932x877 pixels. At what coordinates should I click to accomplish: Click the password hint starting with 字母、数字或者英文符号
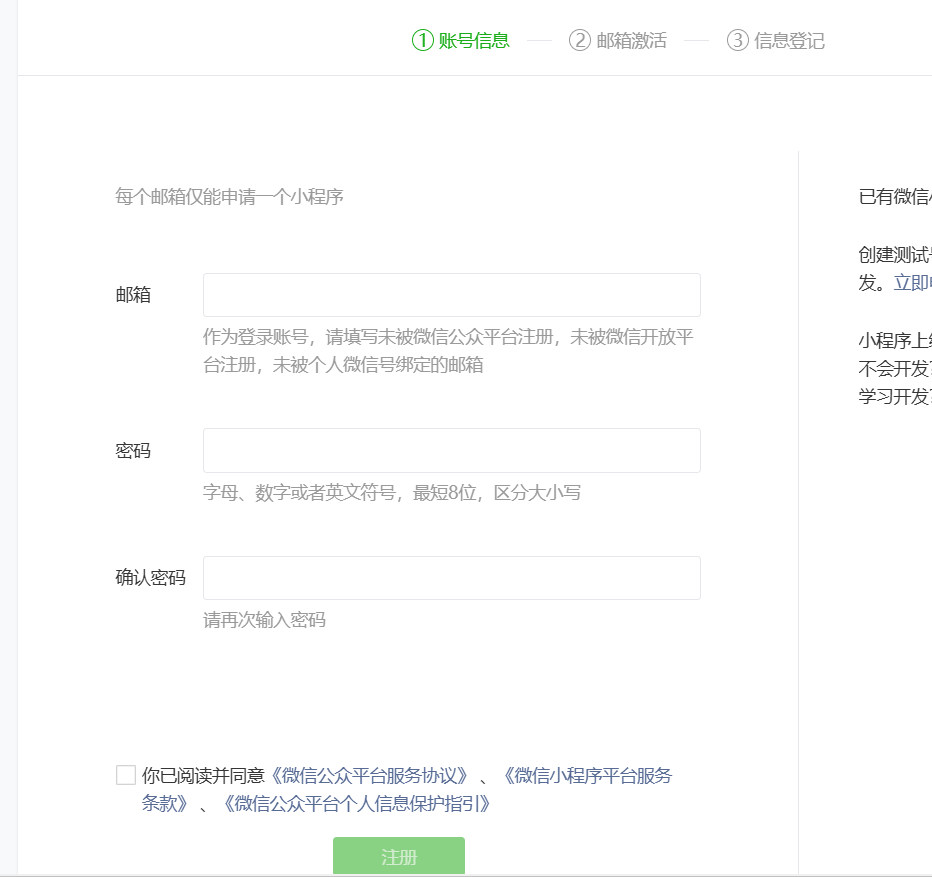tap(392, 493)
